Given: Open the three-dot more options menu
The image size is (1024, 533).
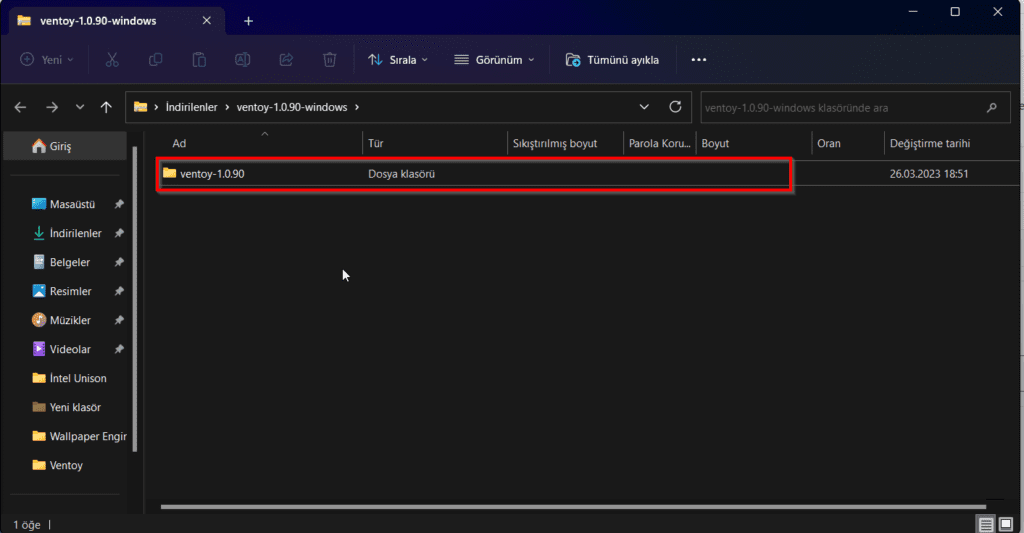Looking at the screenshot, I should coord(699,60).
